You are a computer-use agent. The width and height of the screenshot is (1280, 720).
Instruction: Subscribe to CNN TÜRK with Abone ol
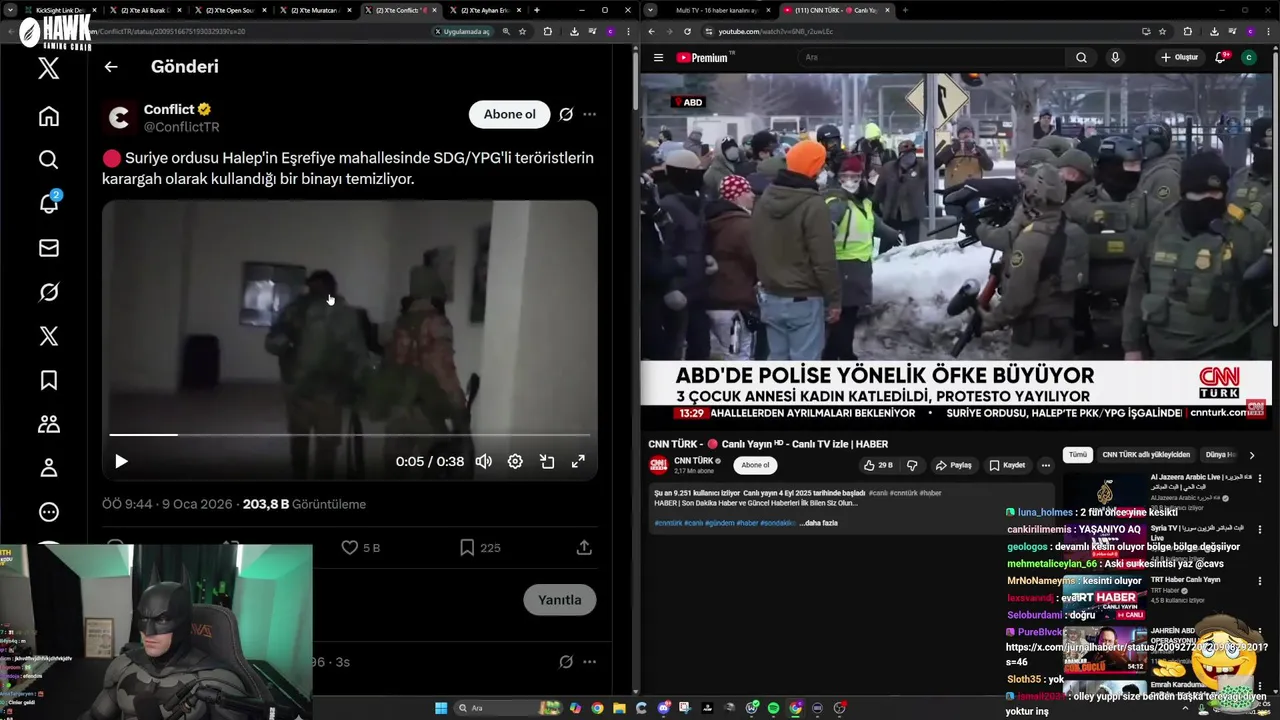755,465
